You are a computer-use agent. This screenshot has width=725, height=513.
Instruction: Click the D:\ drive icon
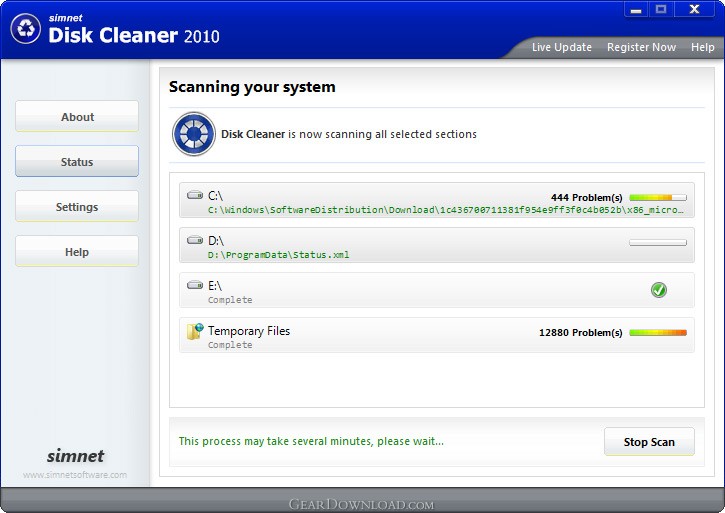(x=195, y=240)
